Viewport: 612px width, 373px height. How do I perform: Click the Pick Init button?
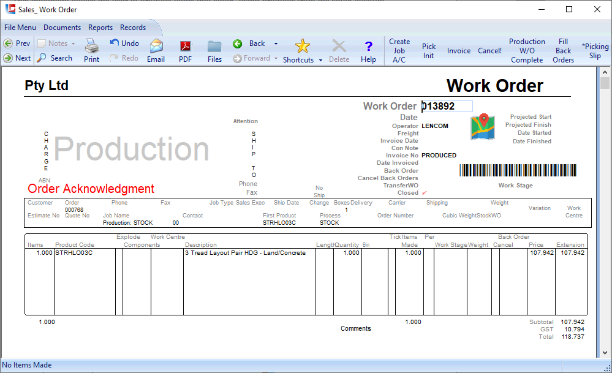click(x=429, y=51)
